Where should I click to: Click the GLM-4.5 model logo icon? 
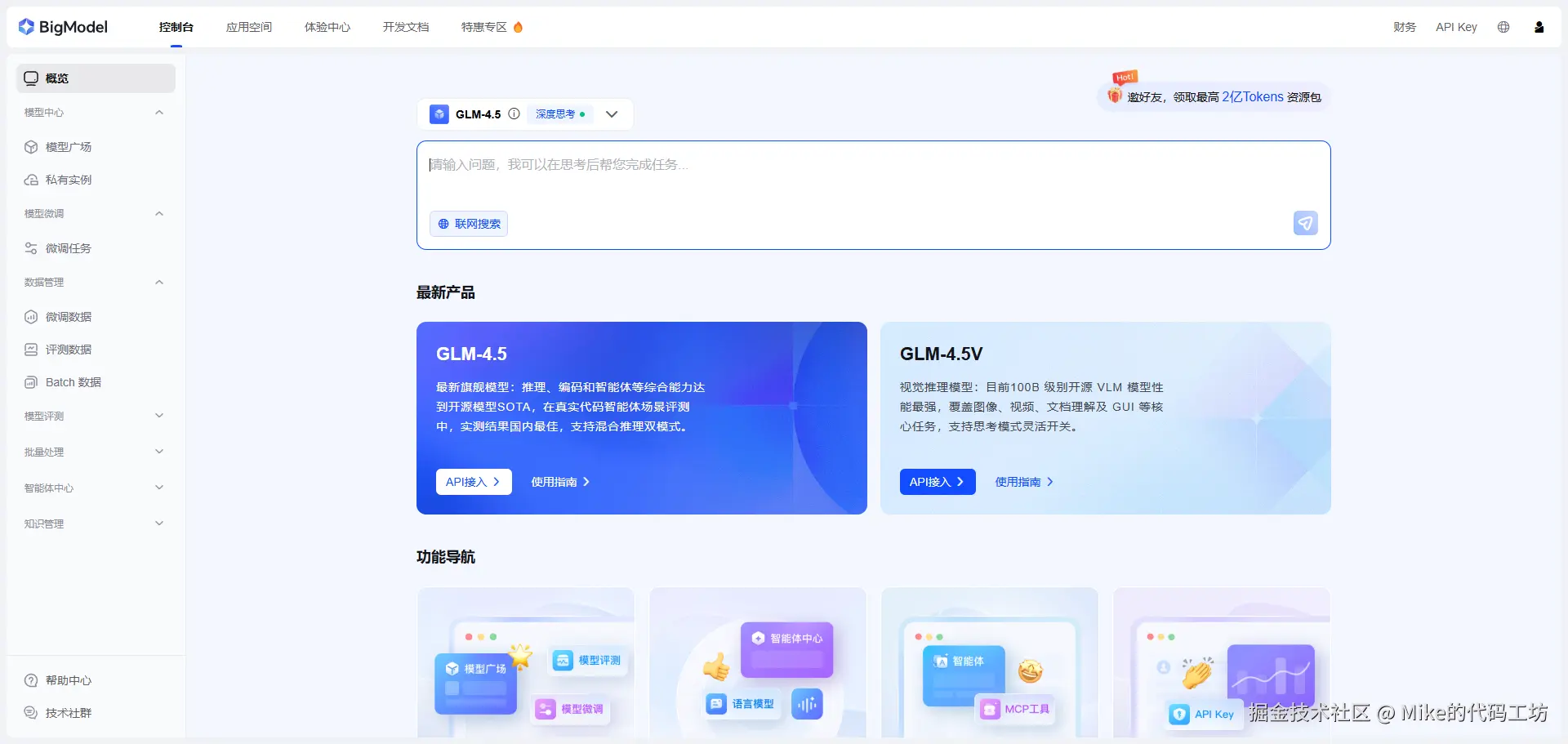pyautogui.click(x=439, y=114)
